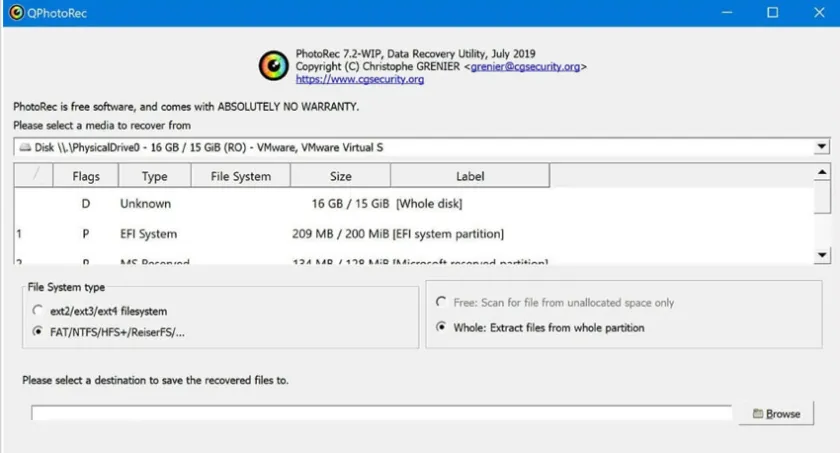The image size is (840, 453).
Task: Click the PhotoRec eye logo icon
Action: tap(273, 66)
